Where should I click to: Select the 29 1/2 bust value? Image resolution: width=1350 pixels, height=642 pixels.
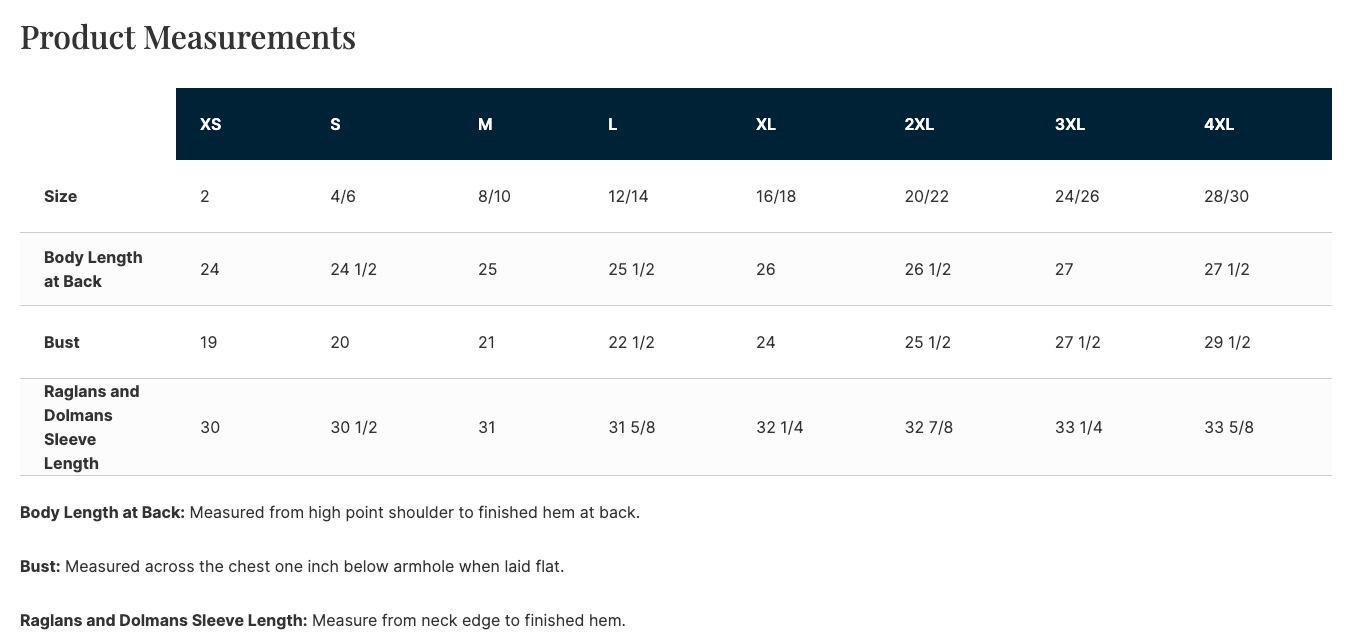tap(1227, 342)
